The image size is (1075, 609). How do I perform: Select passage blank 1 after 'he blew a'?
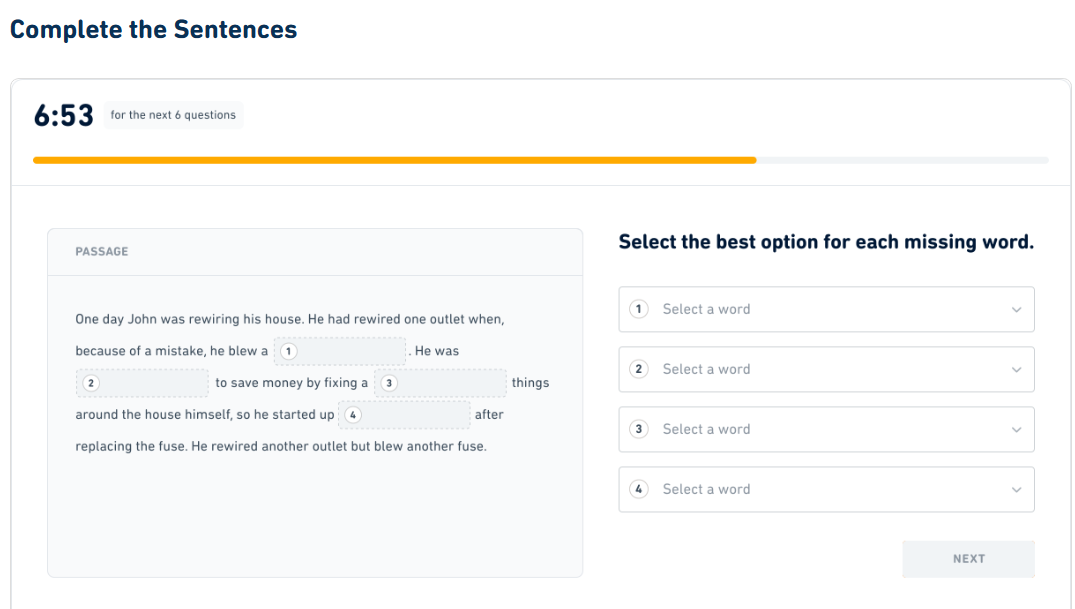pos(340,351)
